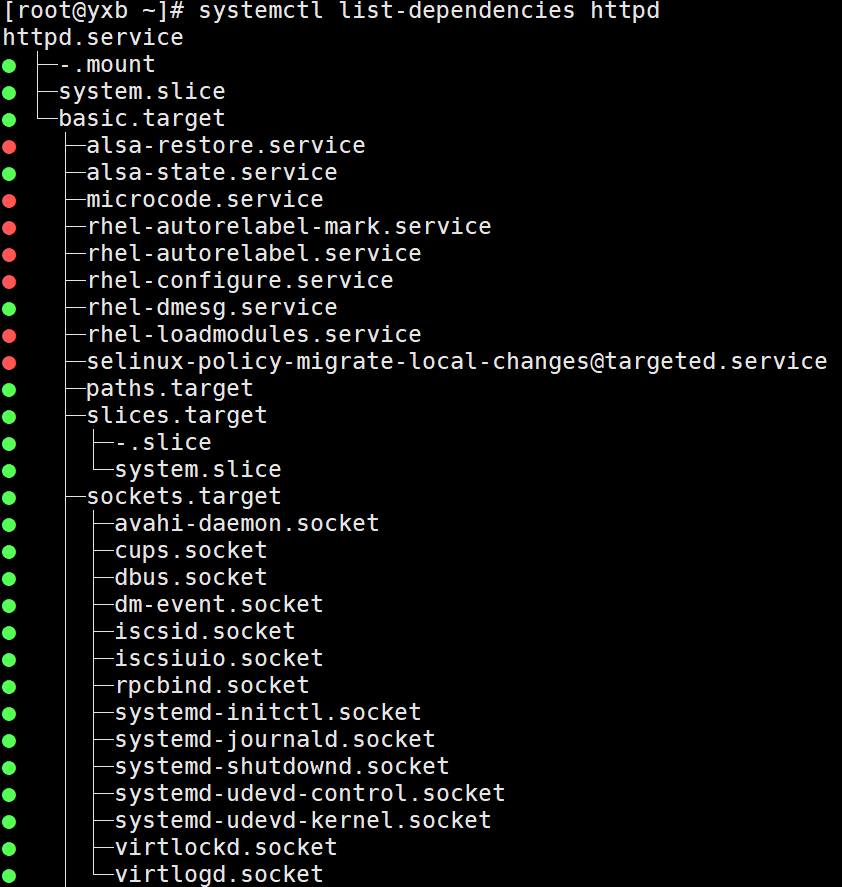Screen dimensions: 842x887
Task: Click the selinux-policy-migrate-local-changes@targeted.service line
Action: (457, 361)
